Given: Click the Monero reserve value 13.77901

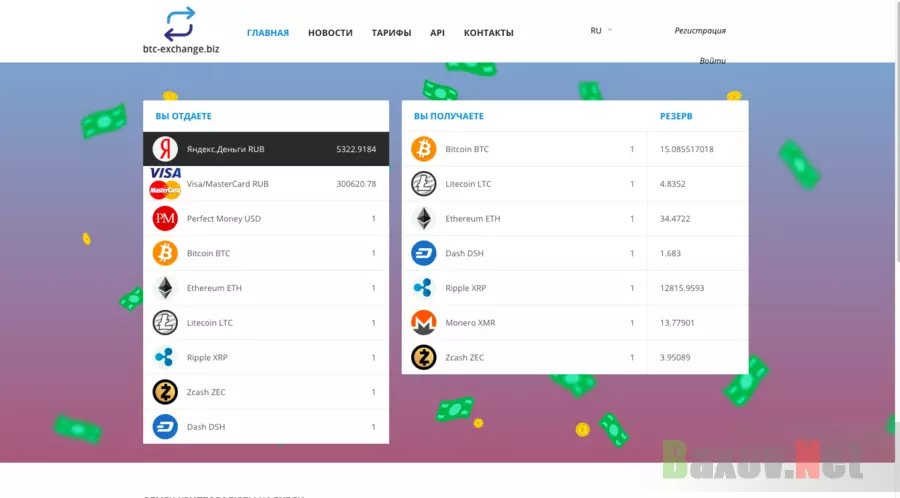Looking at the screenshot, I should click(677, 322).
